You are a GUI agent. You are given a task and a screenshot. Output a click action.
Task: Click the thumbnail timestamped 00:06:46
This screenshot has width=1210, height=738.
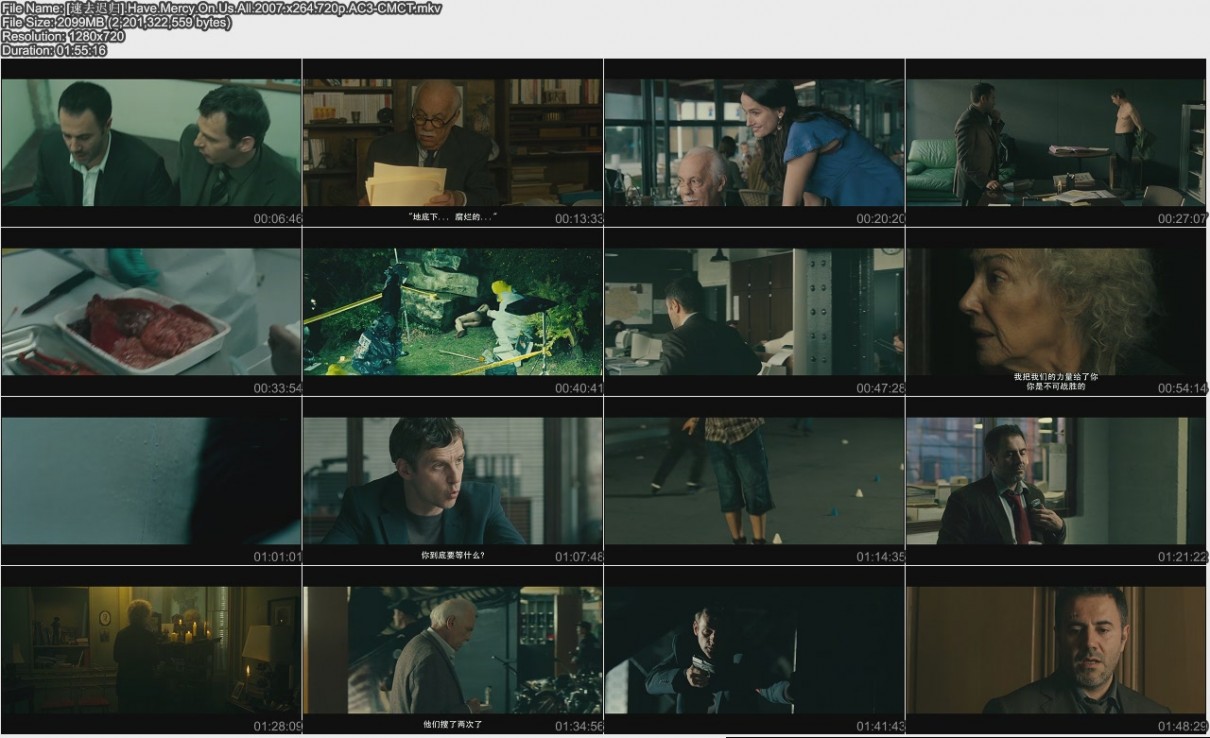pyautogui.click(x=151, y=143)
